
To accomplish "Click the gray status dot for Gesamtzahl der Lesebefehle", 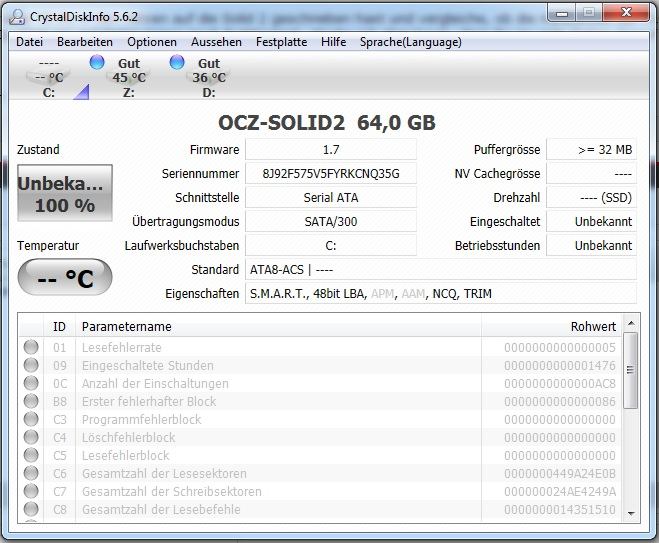I will pos(31,509).
